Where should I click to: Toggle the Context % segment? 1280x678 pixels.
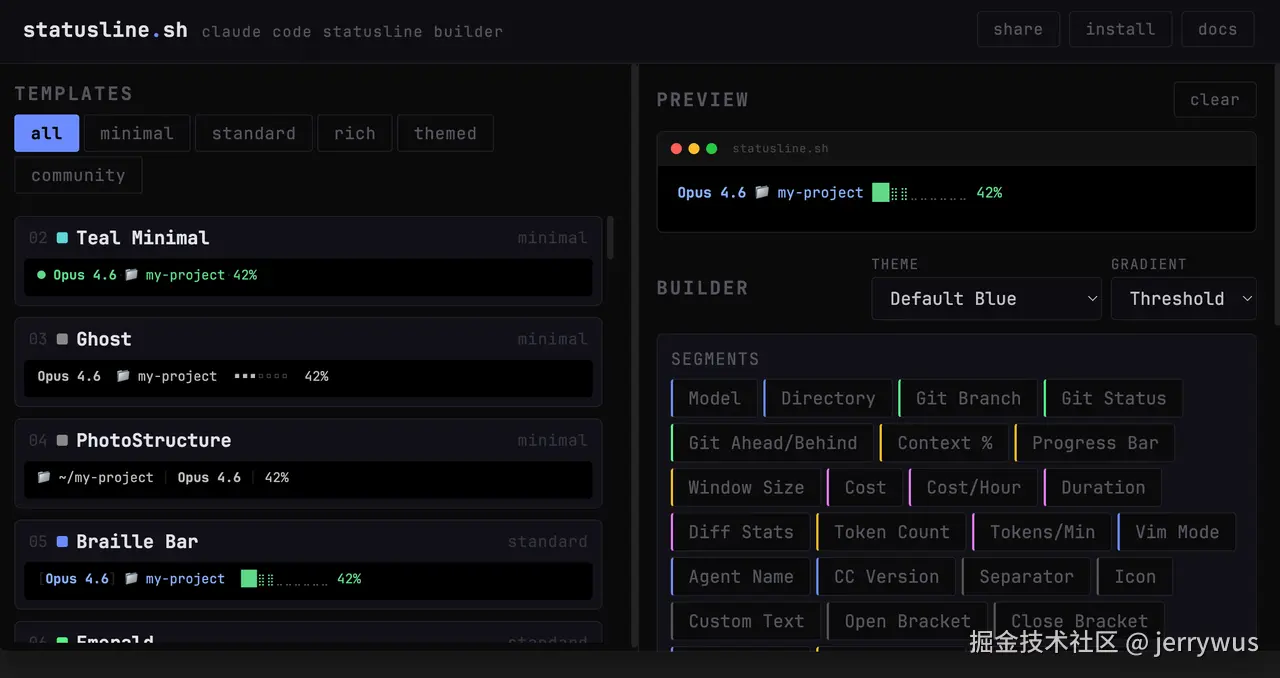(945, 443)
